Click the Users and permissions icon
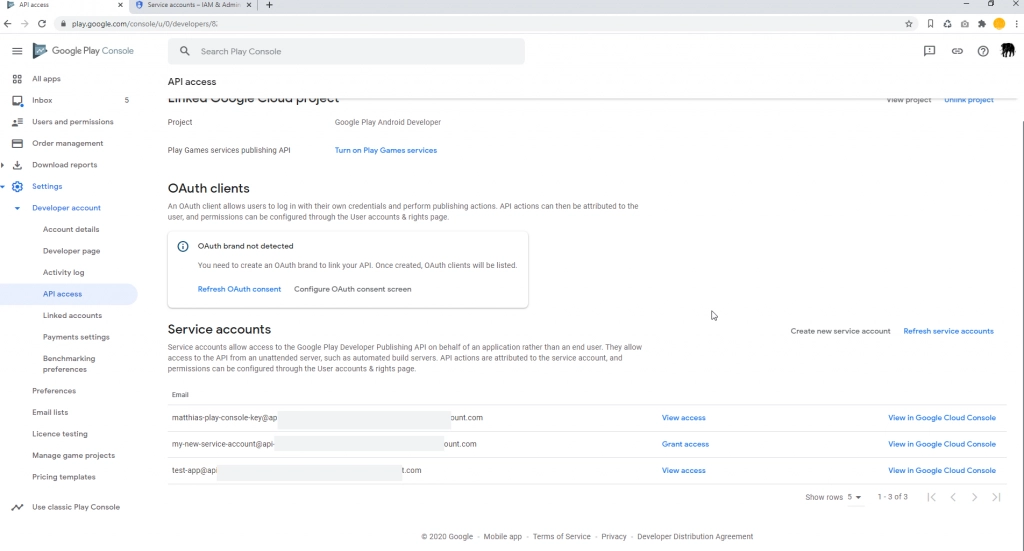 click(17, 122)
